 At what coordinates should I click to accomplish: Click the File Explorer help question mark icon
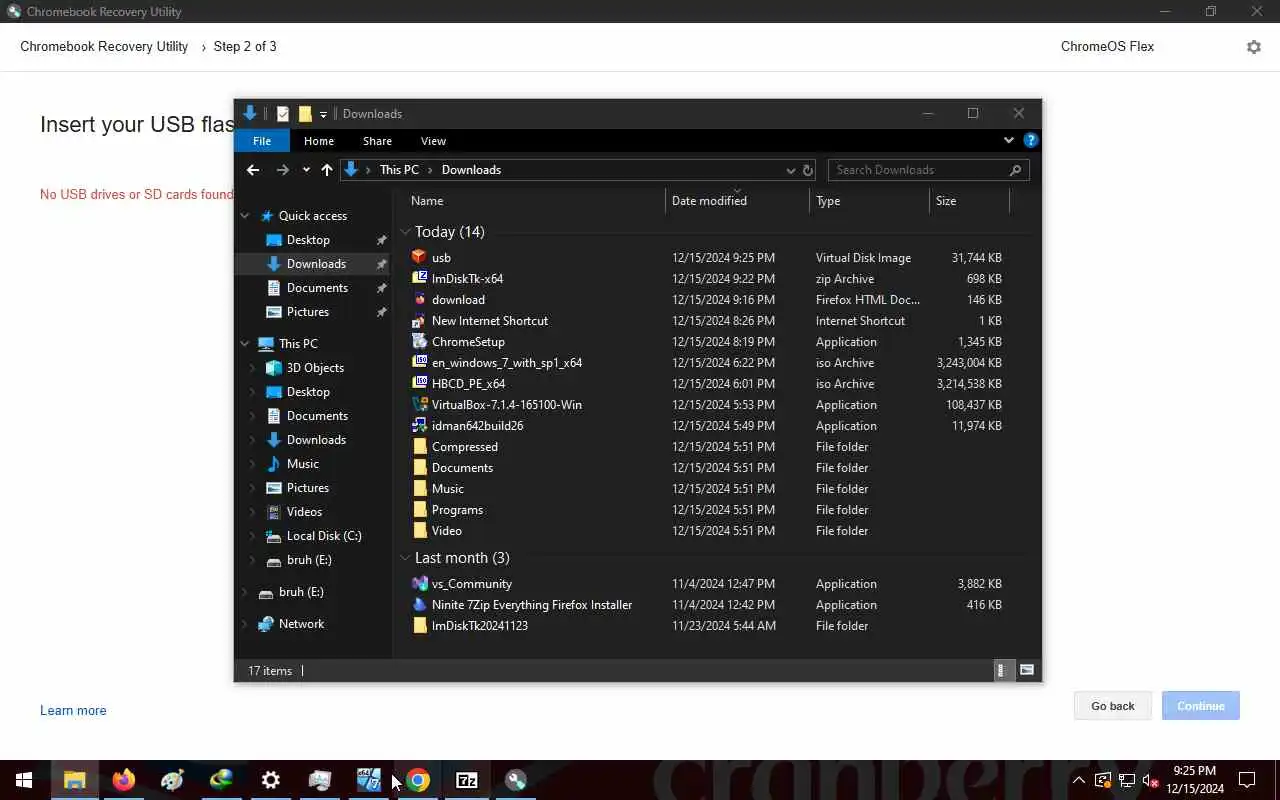[1031, 141]
